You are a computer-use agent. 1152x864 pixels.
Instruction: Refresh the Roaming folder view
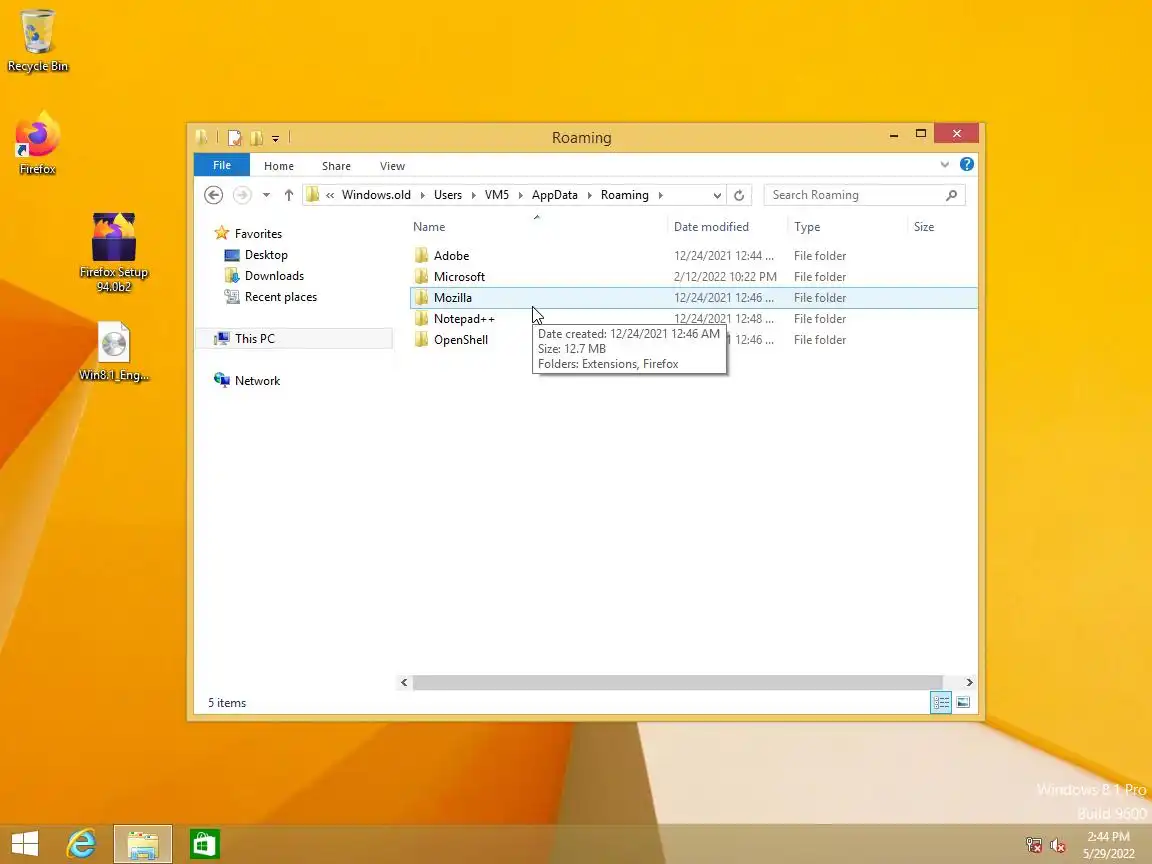(x=739, y=195)
